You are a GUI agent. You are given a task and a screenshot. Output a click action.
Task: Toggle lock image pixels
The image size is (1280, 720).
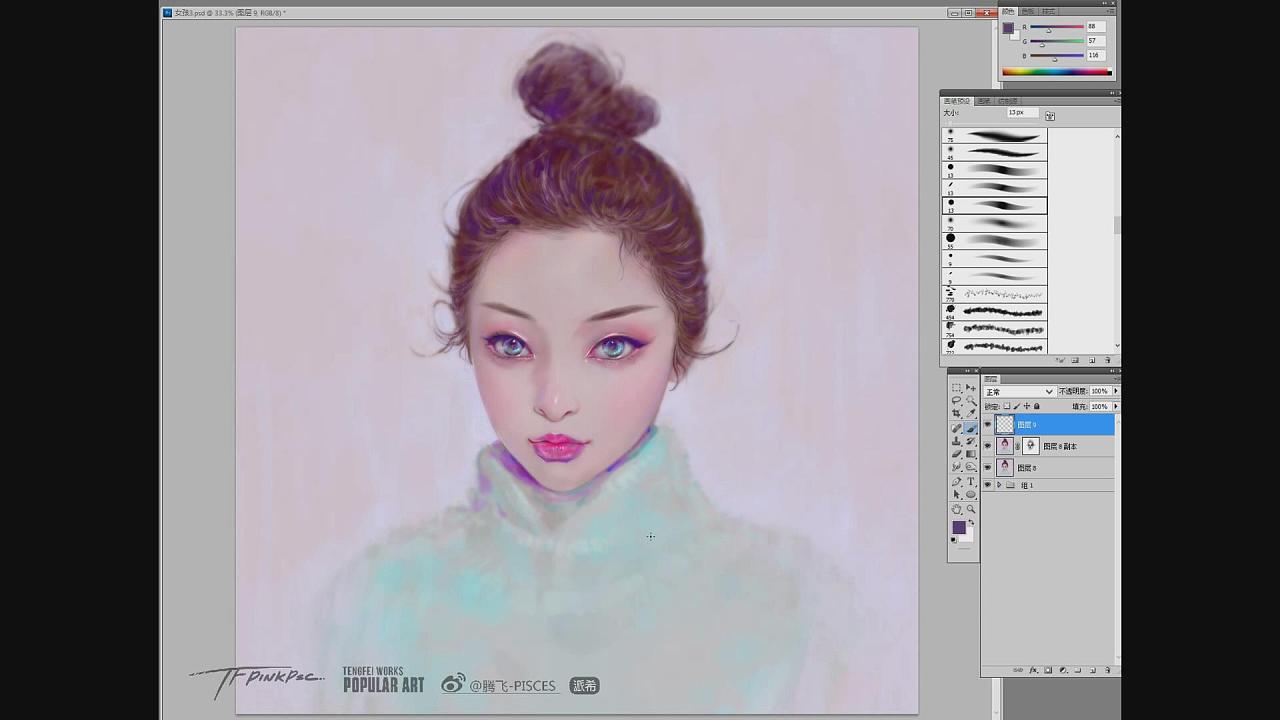1017,406
